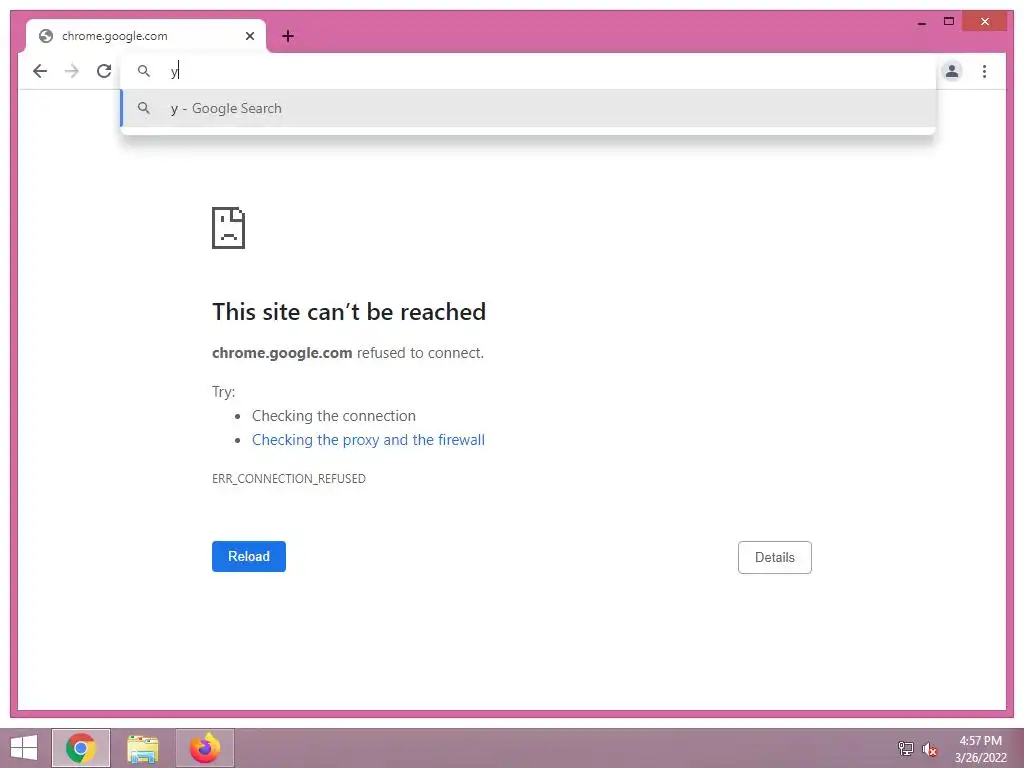Click the search icon in the suggestion row
The image size is (1024, 768).
144,108
